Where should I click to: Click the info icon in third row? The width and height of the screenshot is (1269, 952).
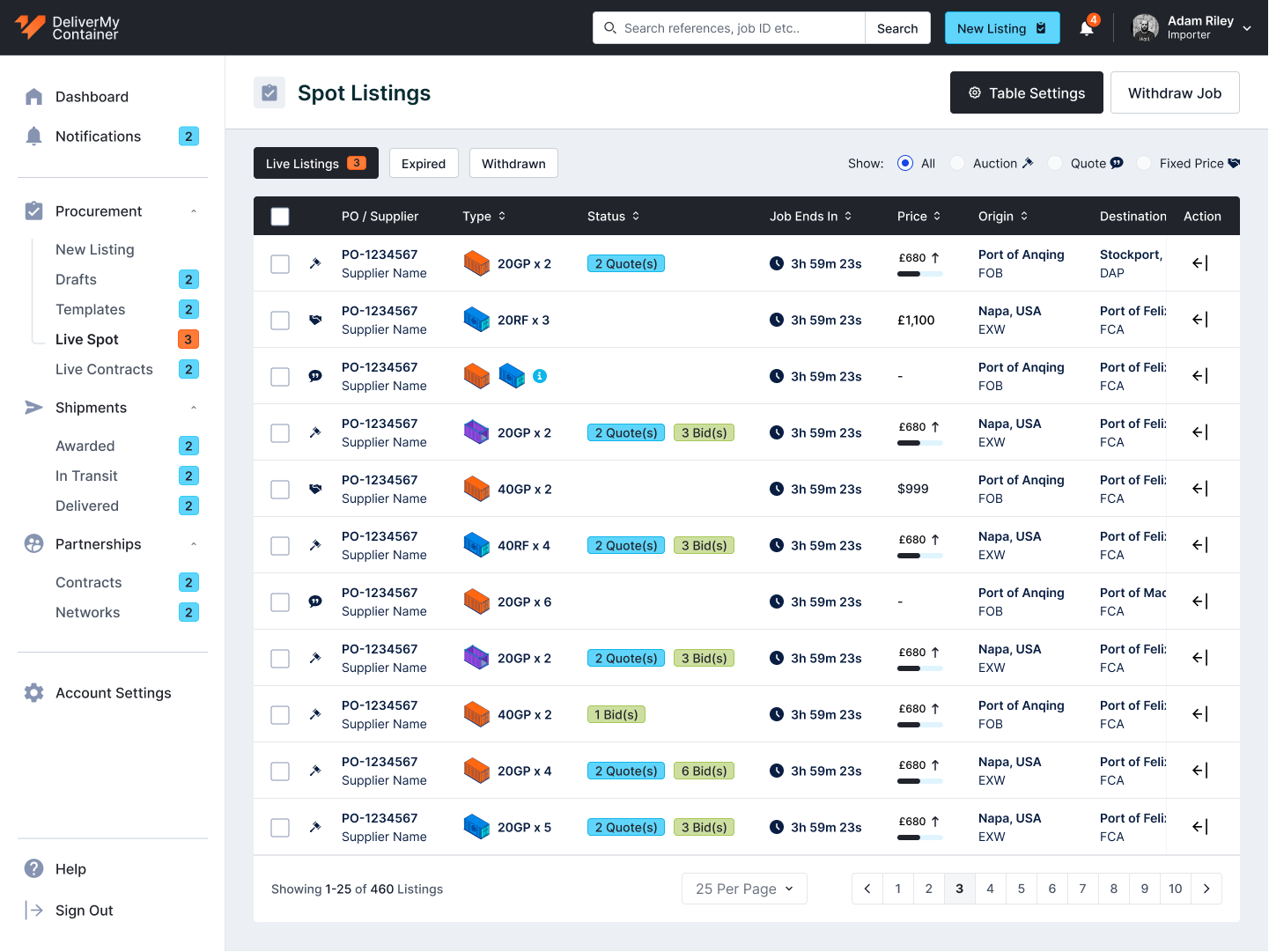click(x=540, y=376)
